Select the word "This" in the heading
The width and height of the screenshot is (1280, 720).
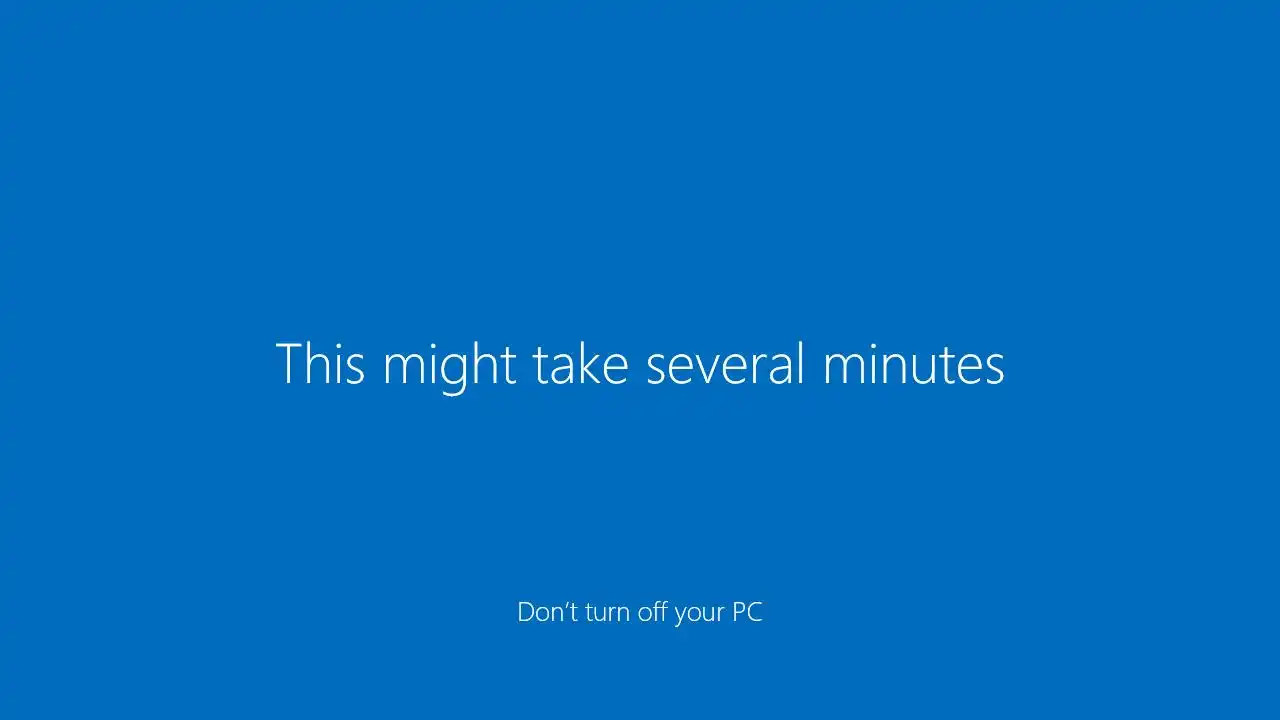tap(320, 363)
